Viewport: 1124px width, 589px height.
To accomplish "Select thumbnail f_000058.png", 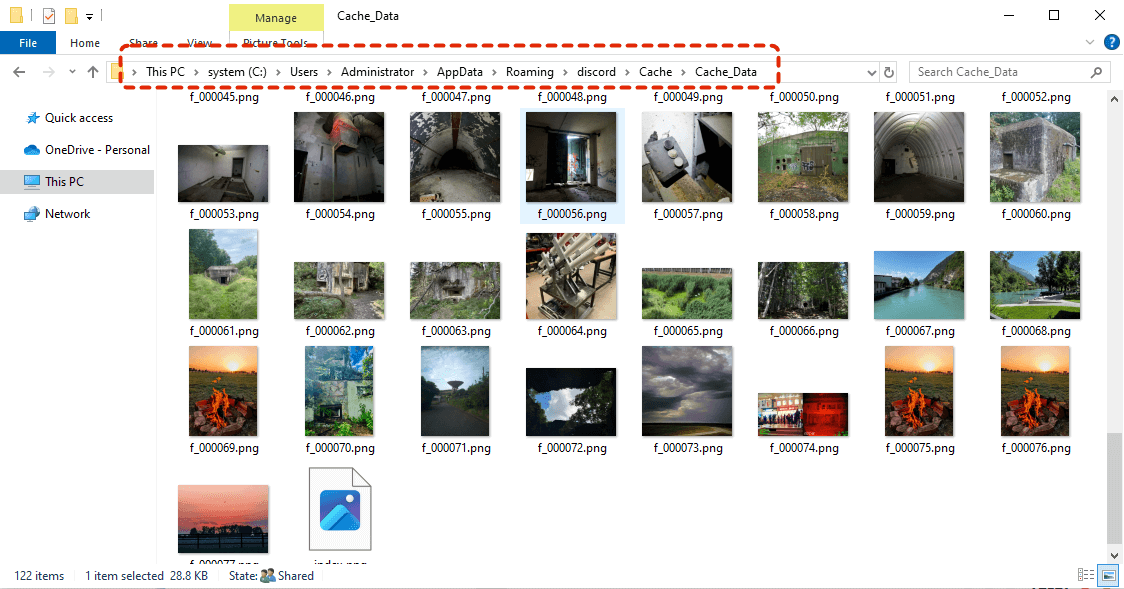I will (803, 157).
